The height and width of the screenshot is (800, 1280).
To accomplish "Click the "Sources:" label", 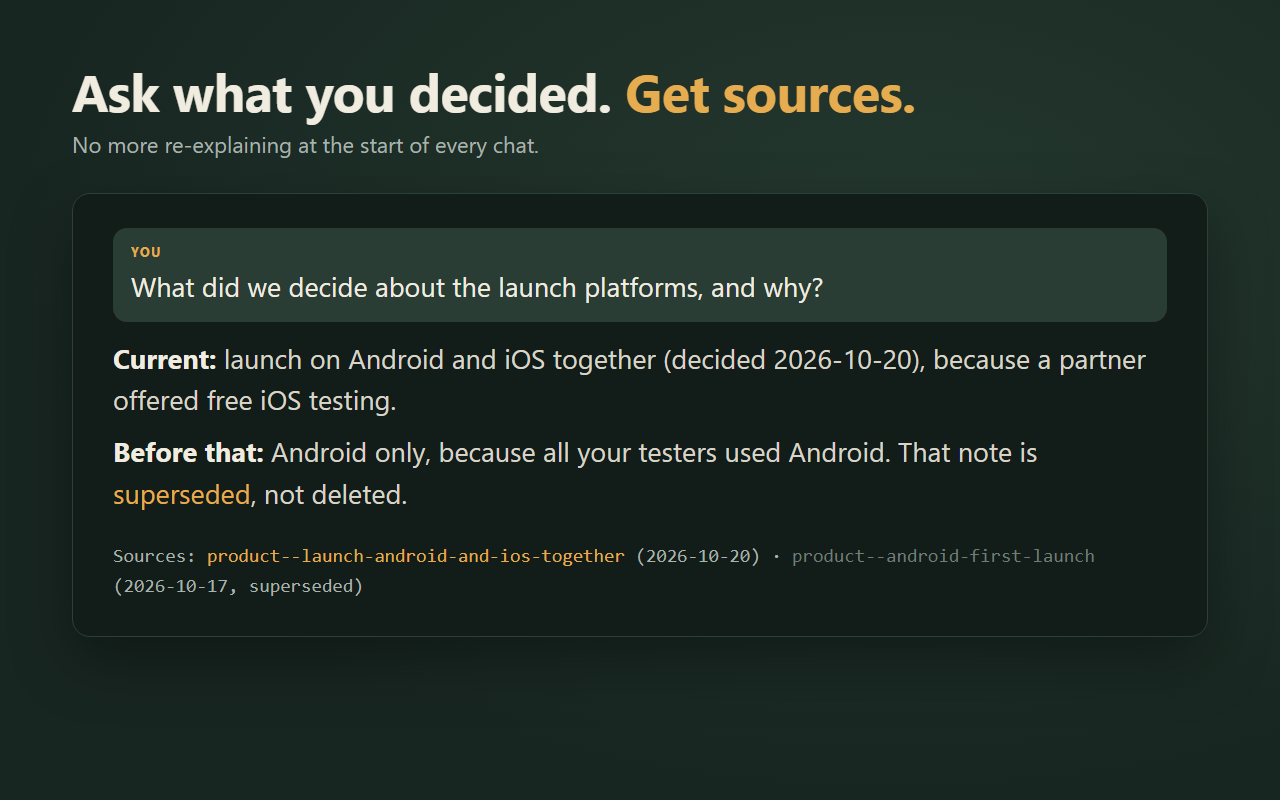I will 155,556.
